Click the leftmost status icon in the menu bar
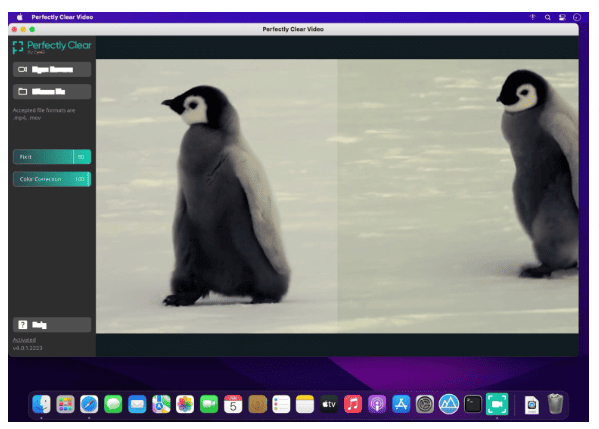 click(x=533, y=17)
